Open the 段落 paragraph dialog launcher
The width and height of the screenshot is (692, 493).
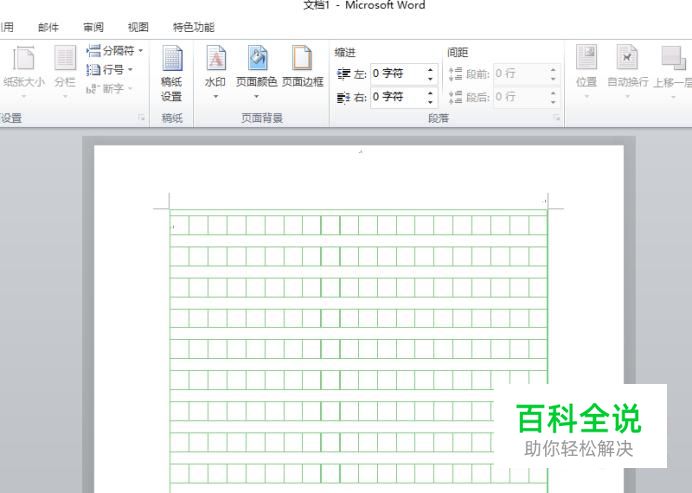557,117
